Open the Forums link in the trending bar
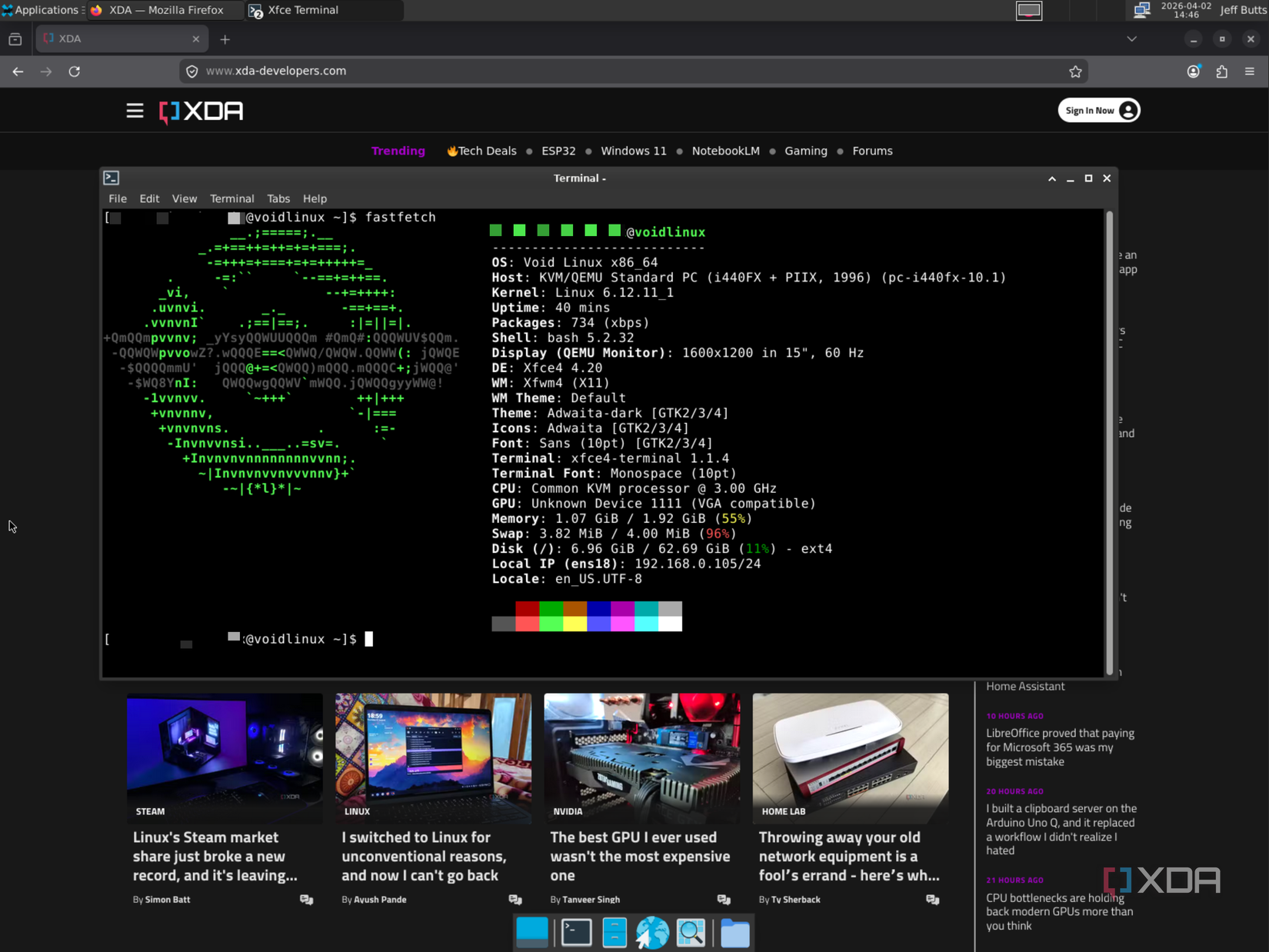The image size is (1269, 952). [x=872, y=151]
